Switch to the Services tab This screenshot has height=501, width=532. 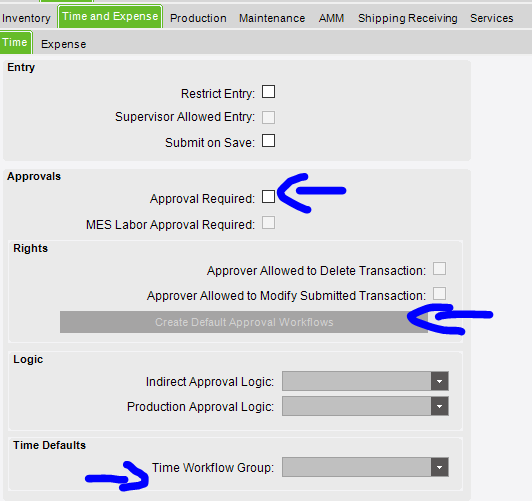click(491, 18)
